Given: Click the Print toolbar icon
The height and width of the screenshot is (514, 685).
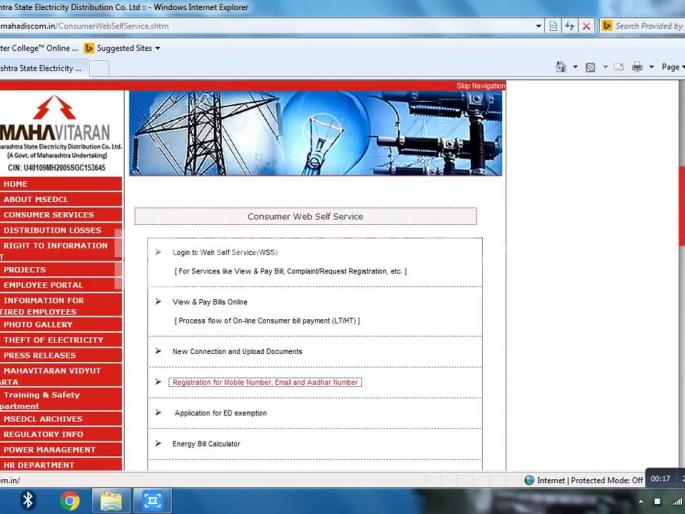Looking at the screenshot, I should 637,67.
